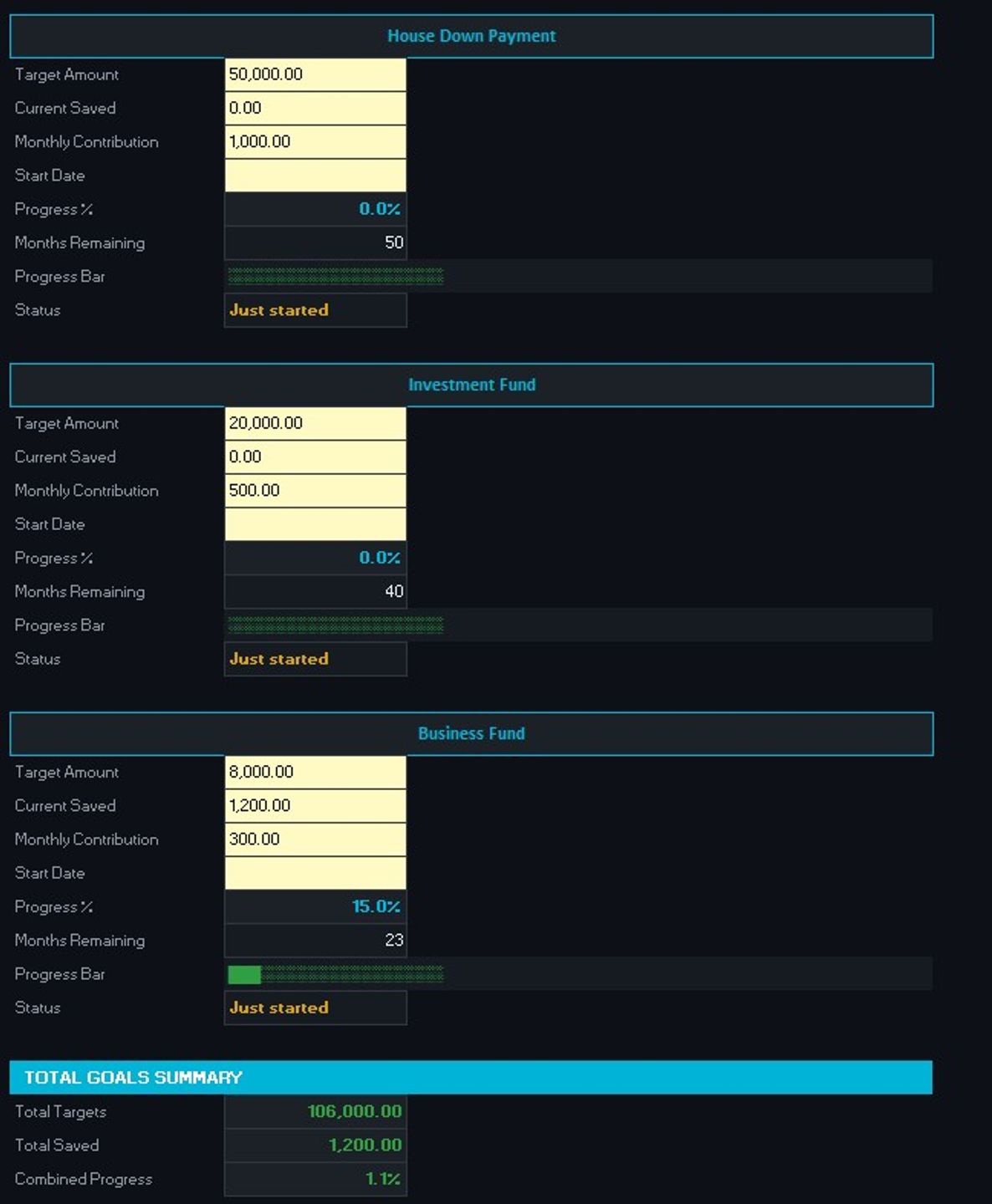
Task: Select House Down Payment Progress % value
Action: (315, 209)
